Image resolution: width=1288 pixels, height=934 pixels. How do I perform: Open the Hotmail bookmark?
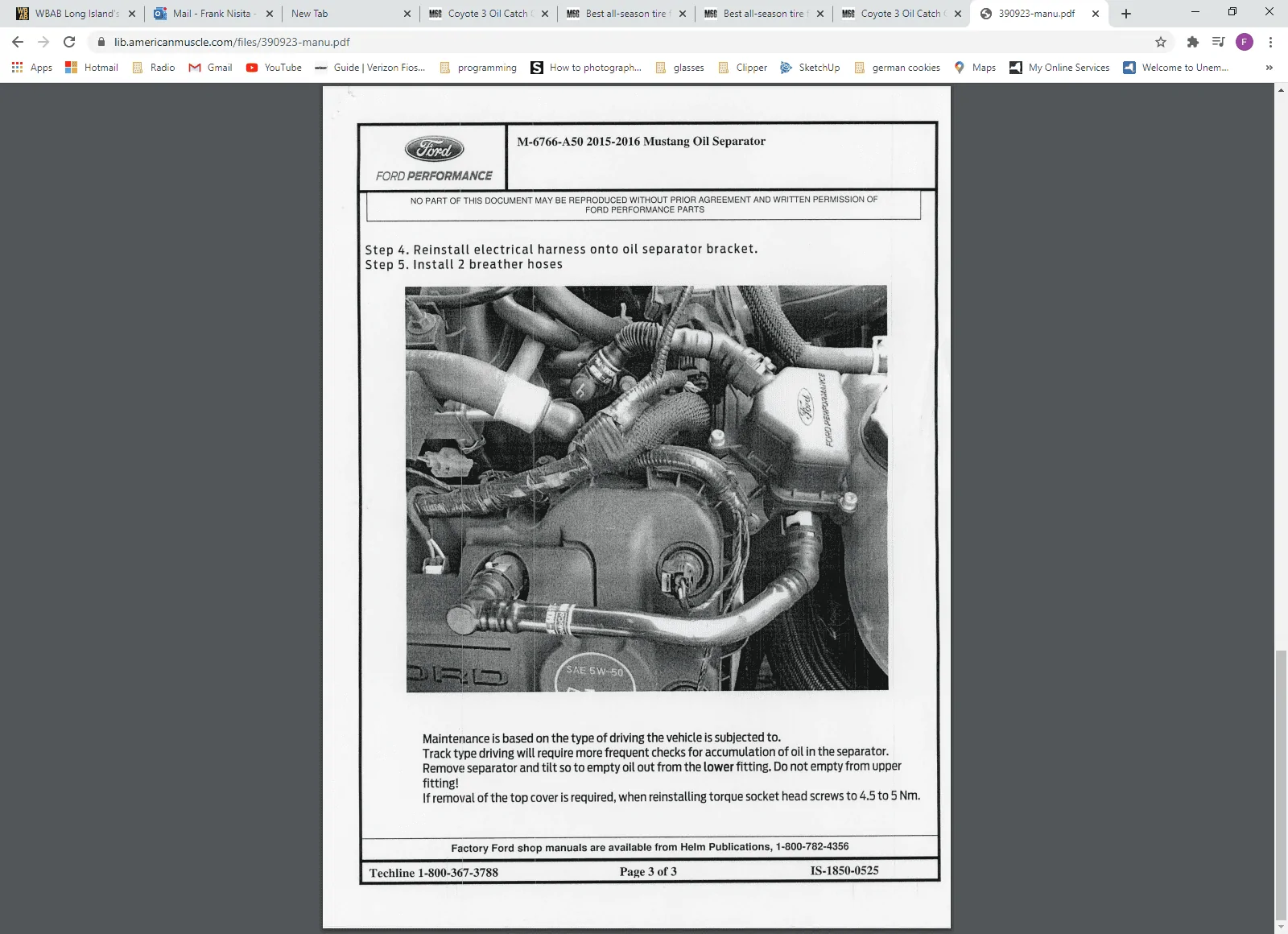click(x=92, y=68)
